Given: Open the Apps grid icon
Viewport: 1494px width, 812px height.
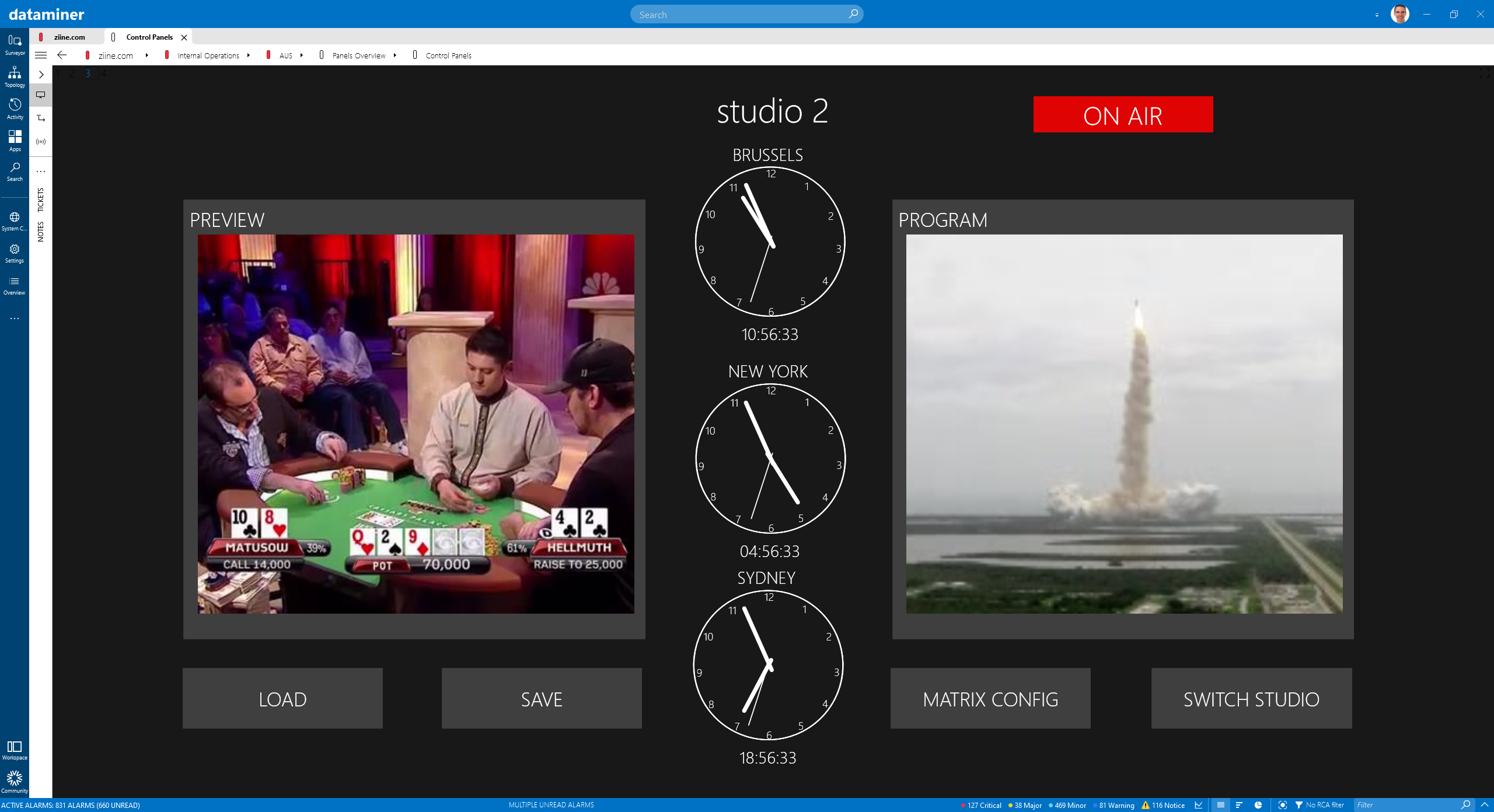Looking at the screenshot, I should click(x=15, y=141).
